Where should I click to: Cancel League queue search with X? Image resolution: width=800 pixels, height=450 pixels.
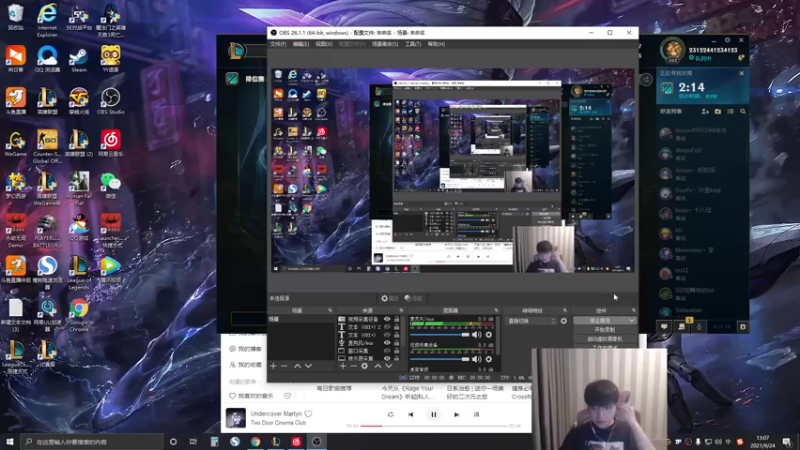click(742, 73)
